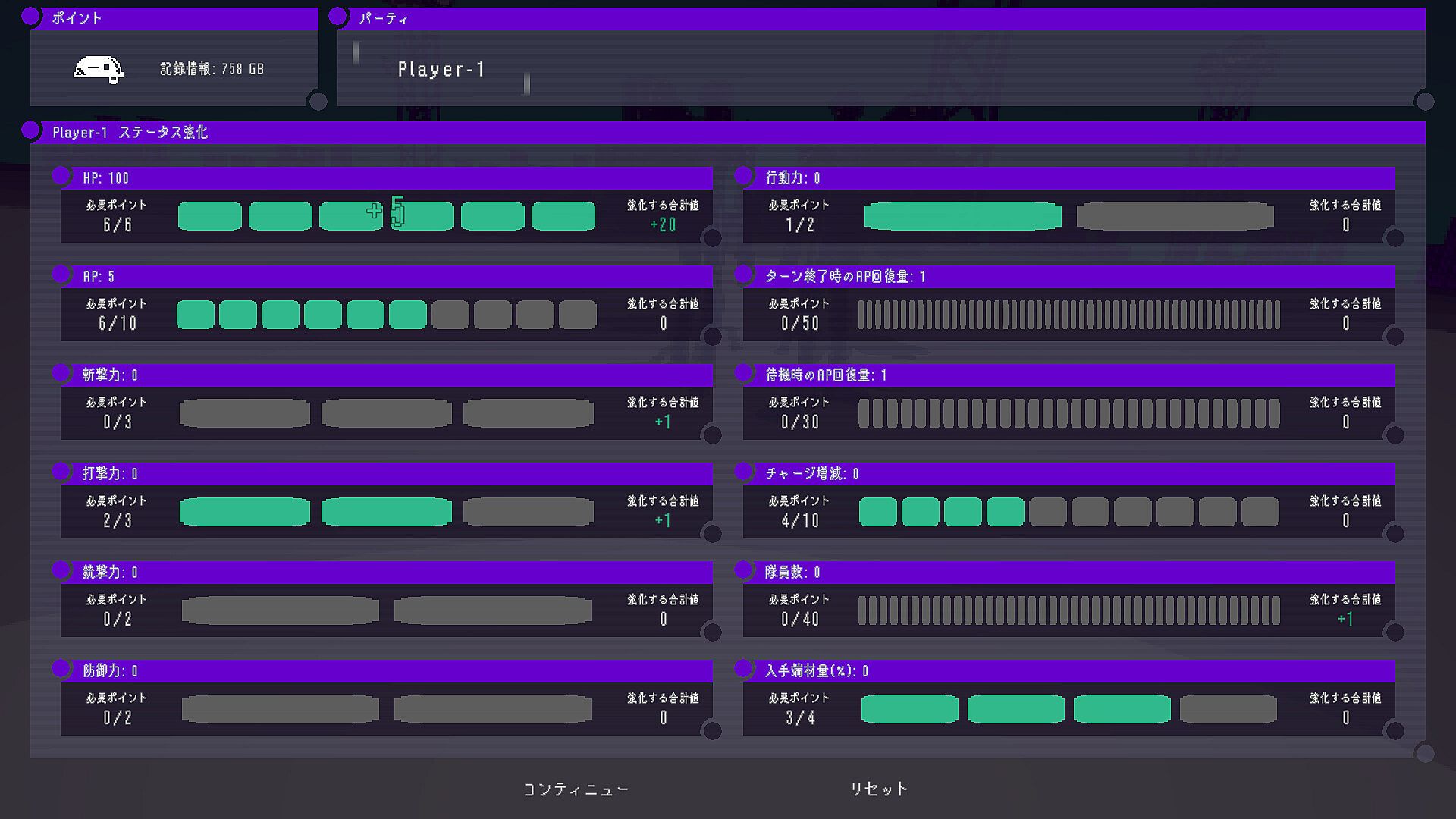Click the HP required points value "6/6"
The image size is (1456, 819).
[118, 225]
